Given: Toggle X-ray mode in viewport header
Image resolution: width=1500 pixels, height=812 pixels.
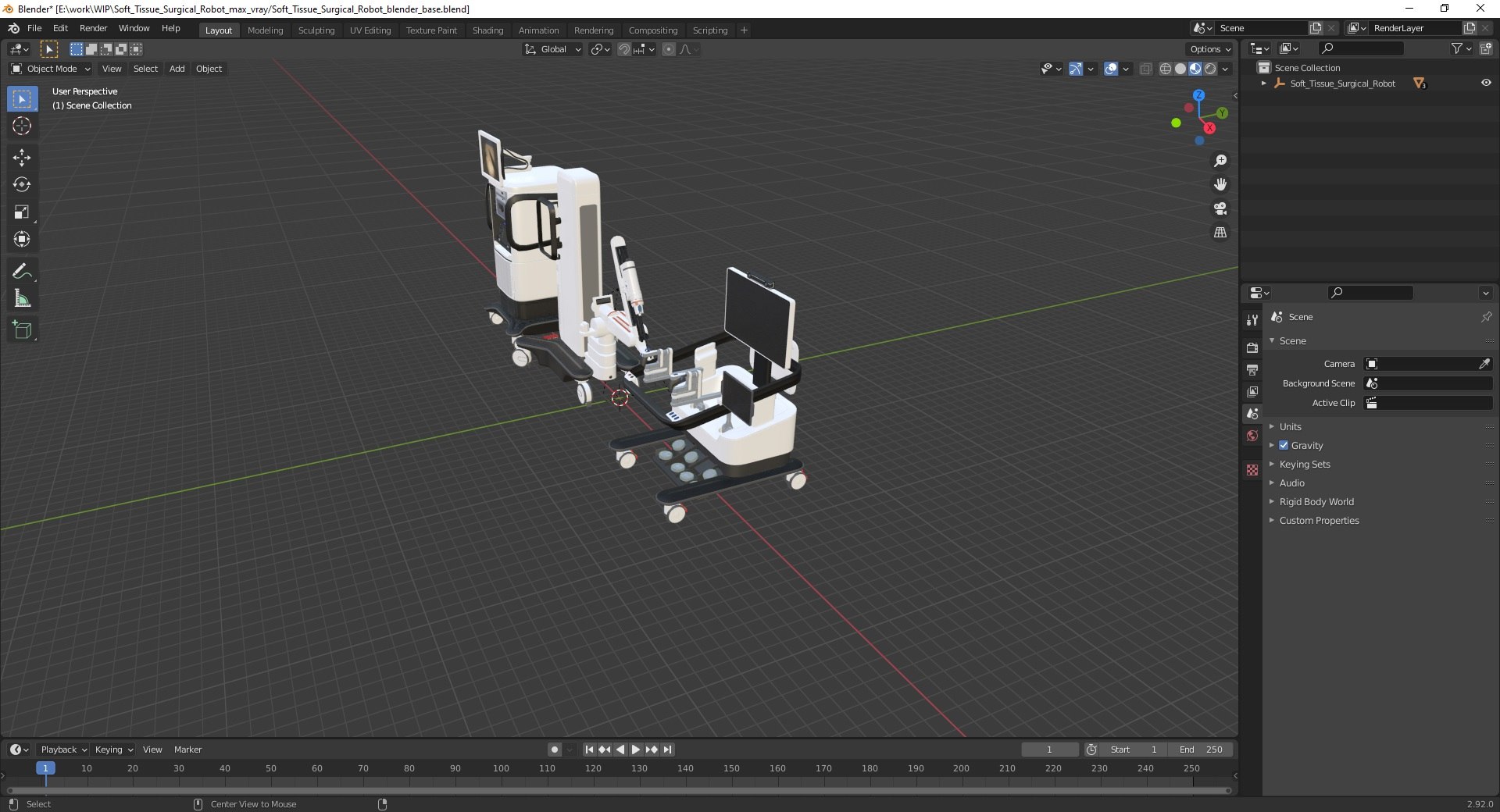Looking at the screenshot, I should coord(1146,69).
